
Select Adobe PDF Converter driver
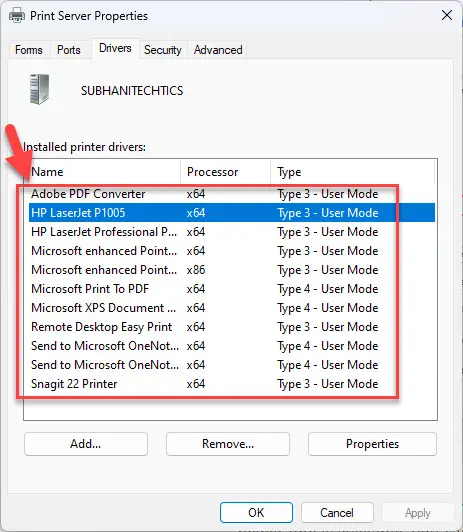point(232,194)
